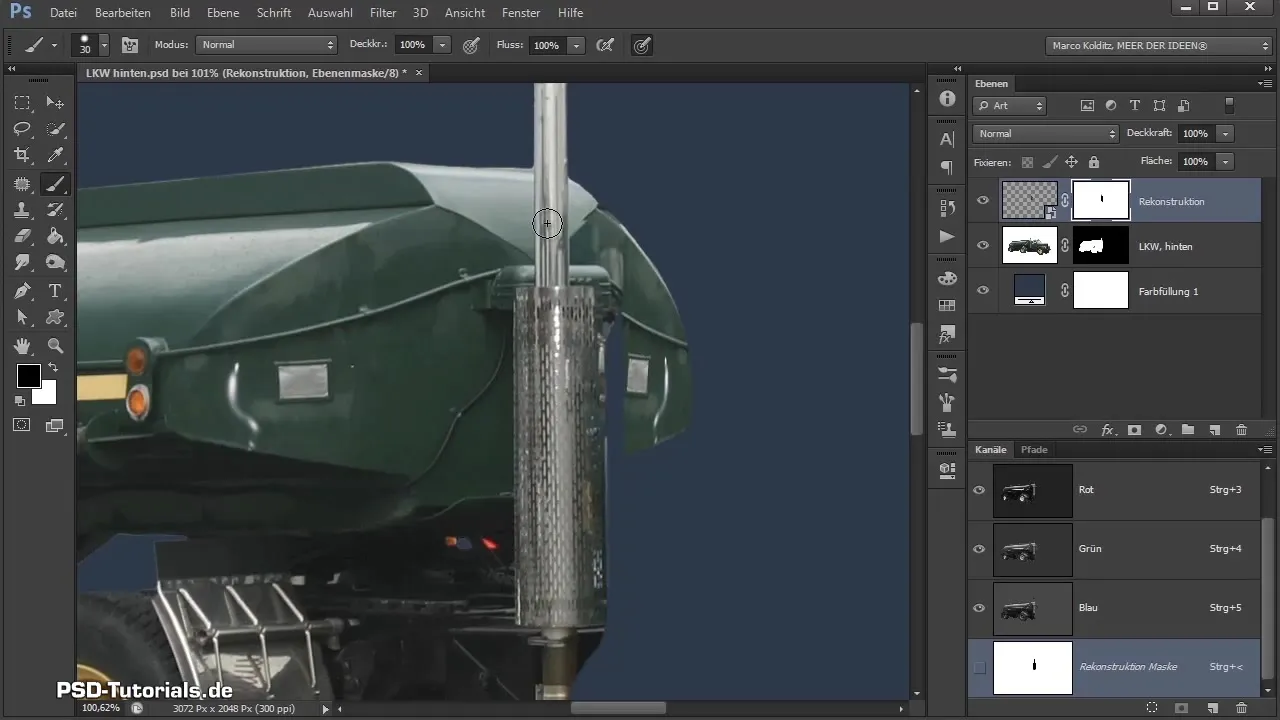The height and width of the screenshot is (720, 1280).
Task: Toggle visibility of the Rot channel
Action: tap(980, 490)
